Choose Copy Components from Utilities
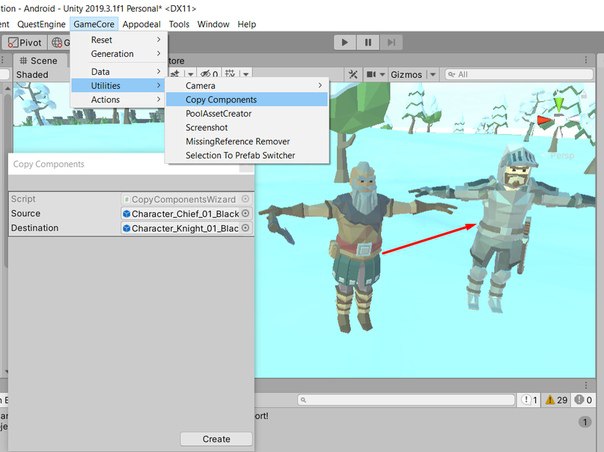 pos(247,99)
